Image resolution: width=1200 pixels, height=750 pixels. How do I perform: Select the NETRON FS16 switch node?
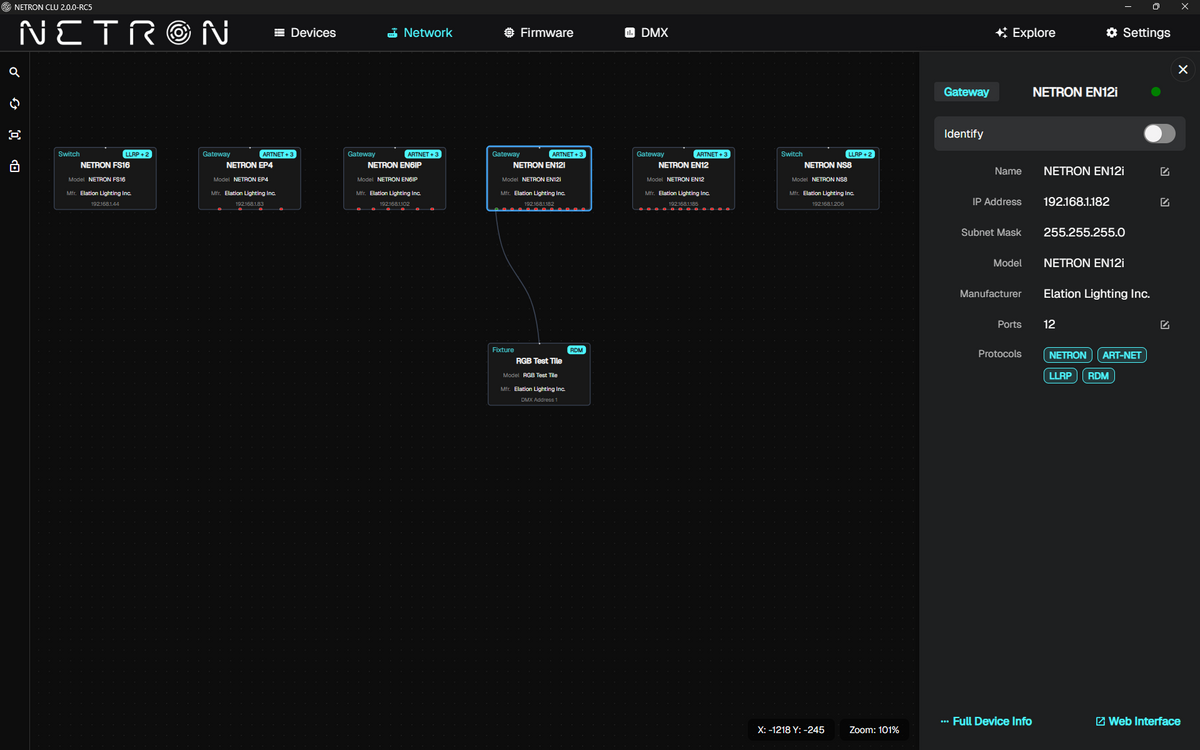coord(105,178)
